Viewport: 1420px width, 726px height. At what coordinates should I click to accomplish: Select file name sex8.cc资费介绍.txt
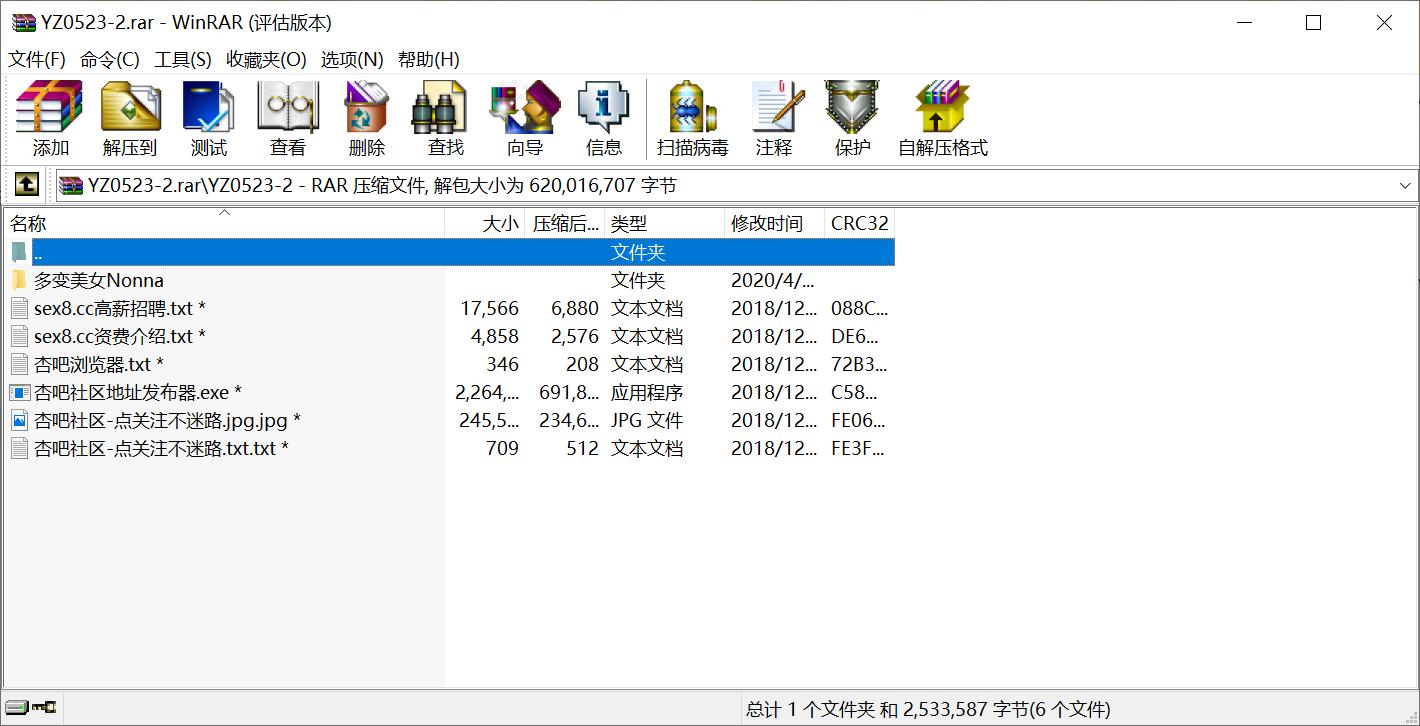coord(120,336)
